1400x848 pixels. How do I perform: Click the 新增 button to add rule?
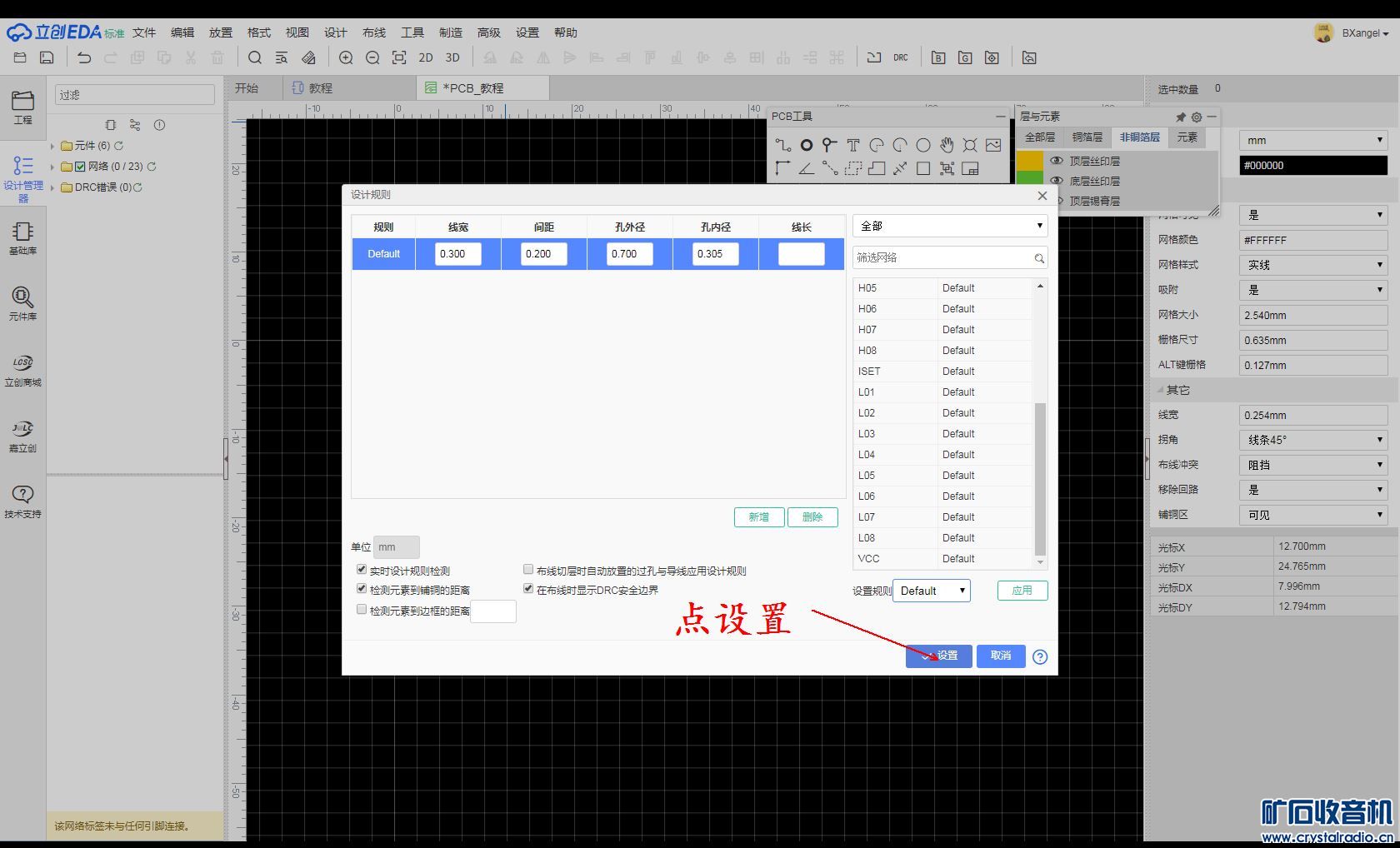click(759, 517)
